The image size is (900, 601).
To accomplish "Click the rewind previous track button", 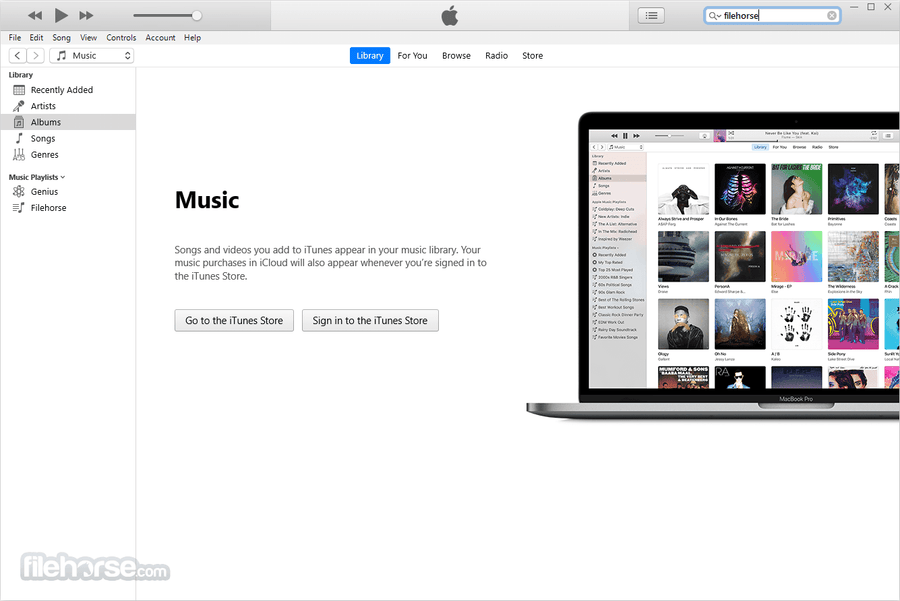I will tap(35, 15).
